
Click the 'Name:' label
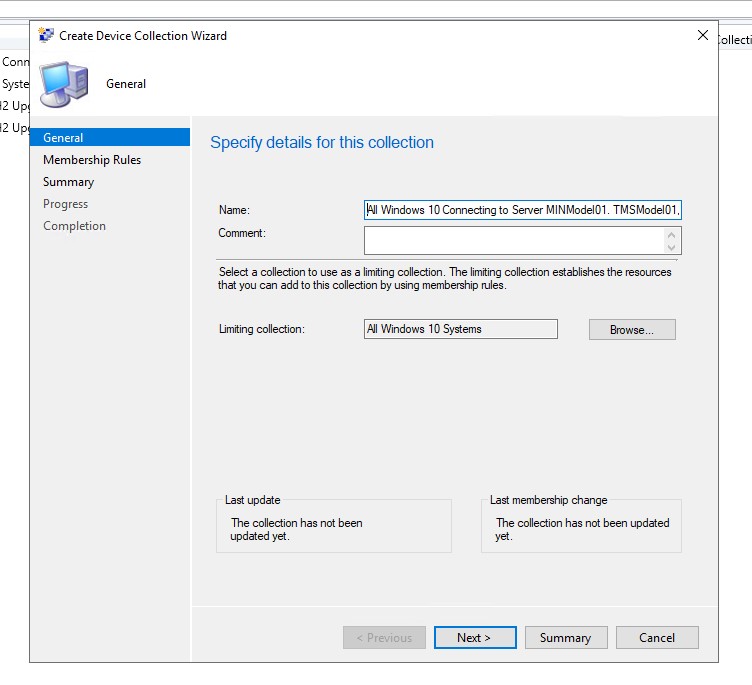coord(234,210)
